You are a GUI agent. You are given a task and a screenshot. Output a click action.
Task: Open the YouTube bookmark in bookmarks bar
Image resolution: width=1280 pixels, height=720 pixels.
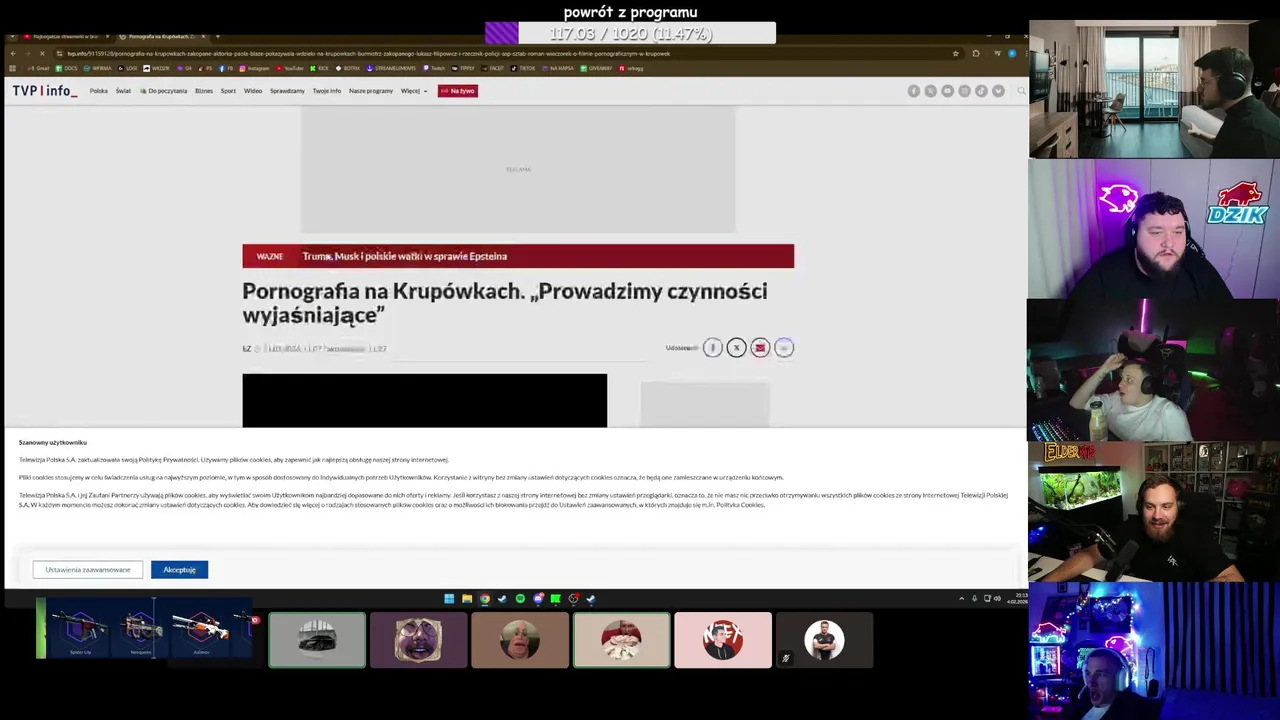(290, 68)
